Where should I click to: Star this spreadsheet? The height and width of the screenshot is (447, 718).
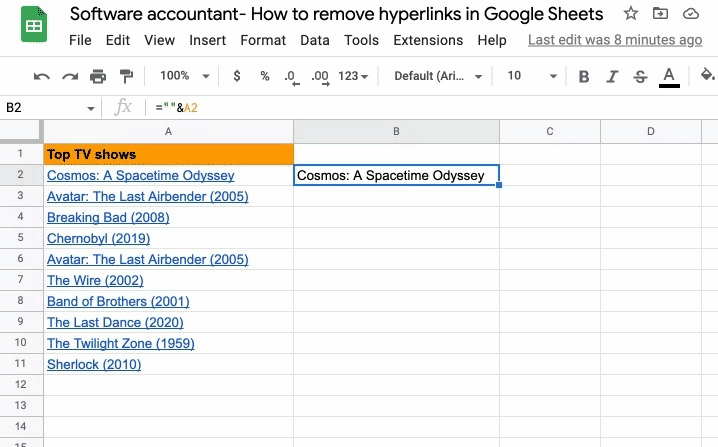pos(631,14)
